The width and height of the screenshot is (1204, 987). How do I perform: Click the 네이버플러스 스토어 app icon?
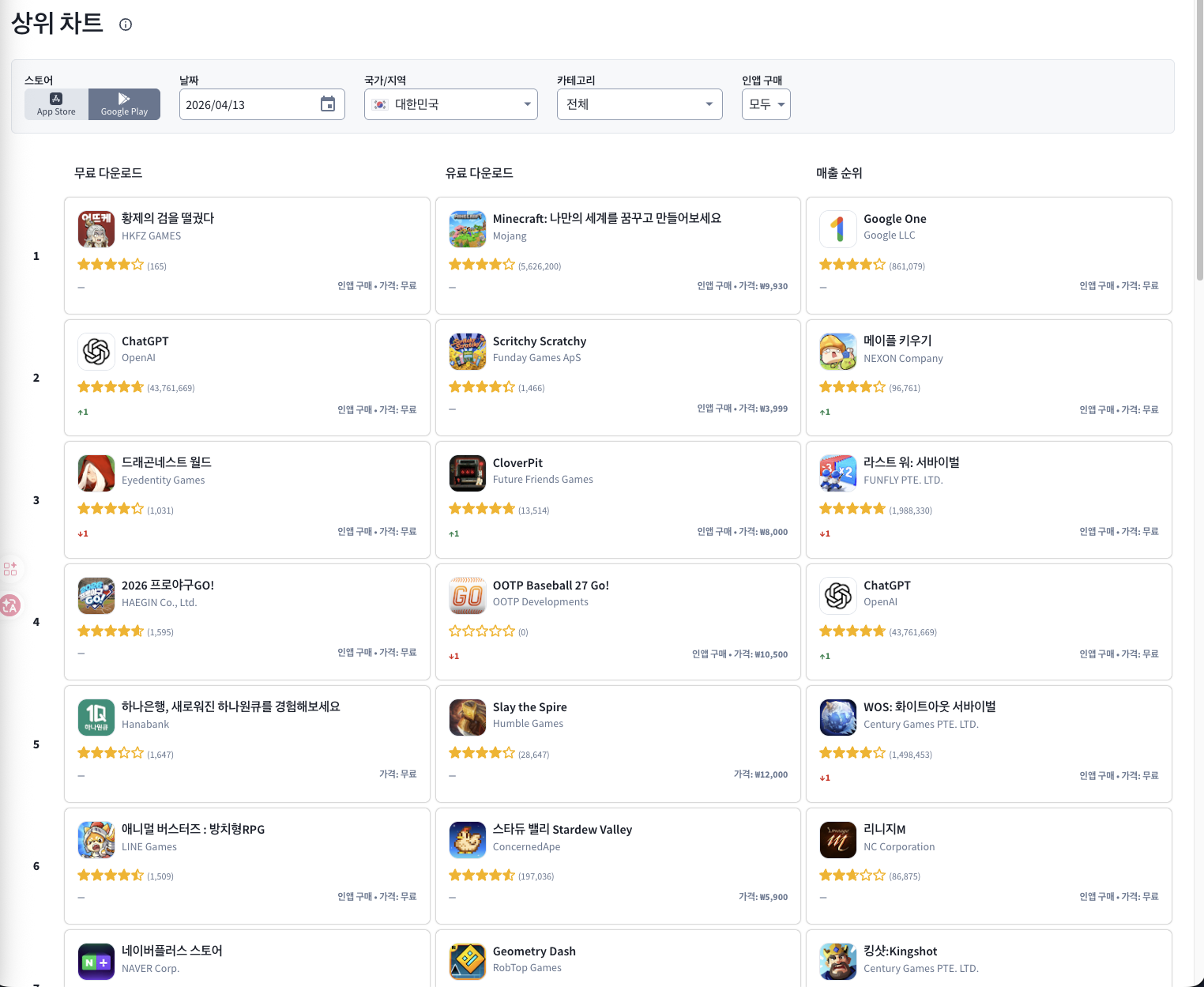pyautogui.click(x=96, y=962)
